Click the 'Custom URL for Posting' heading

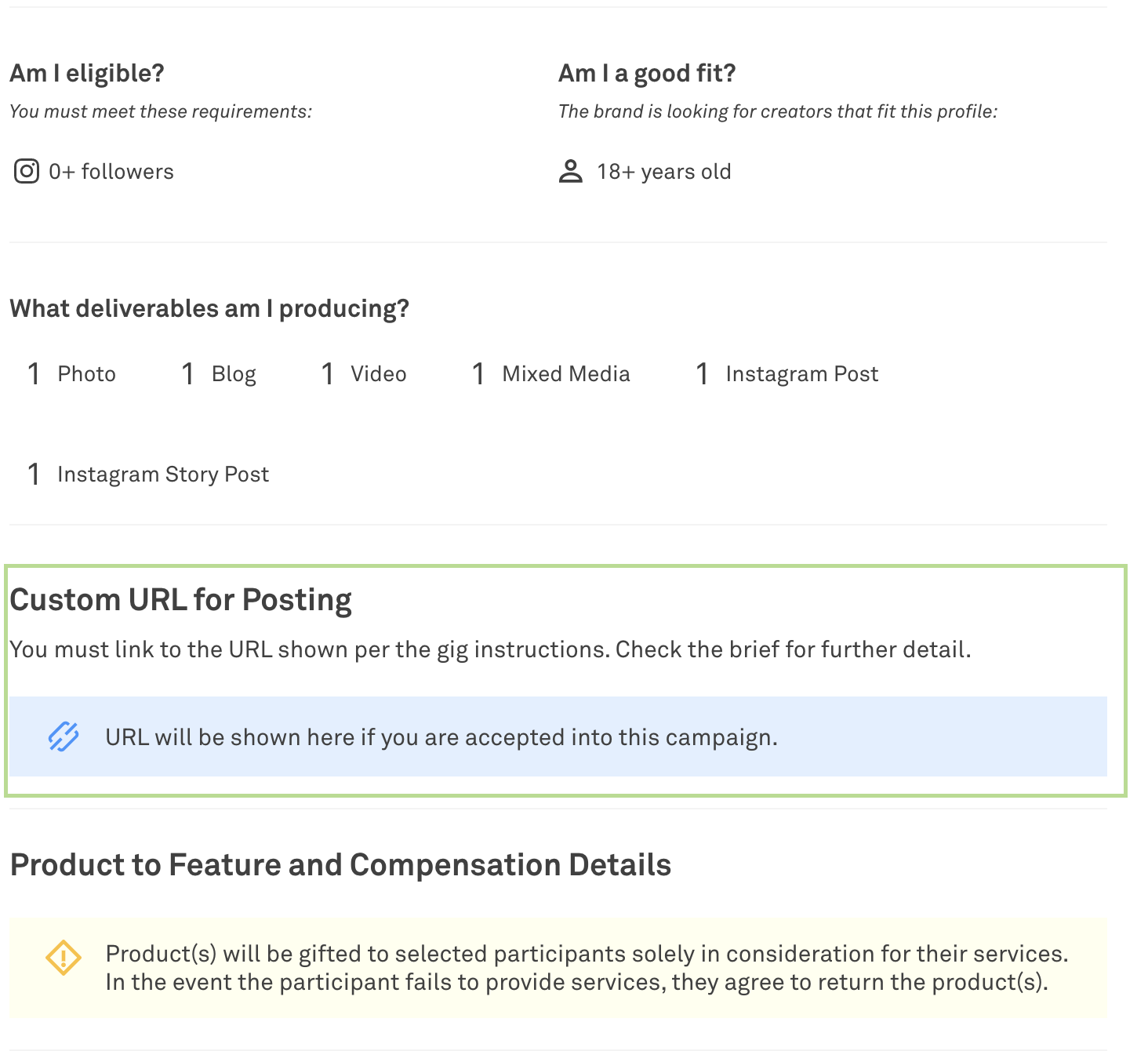pos(180,599)
